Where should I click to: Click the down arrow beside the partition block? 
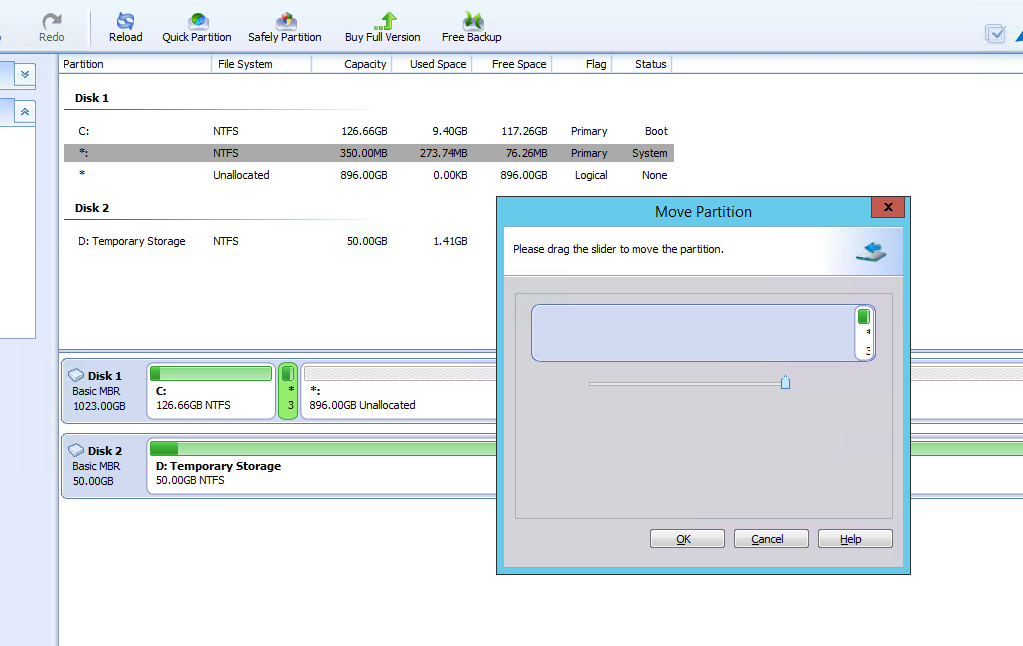pyautogui.click(x=868, y=350)
